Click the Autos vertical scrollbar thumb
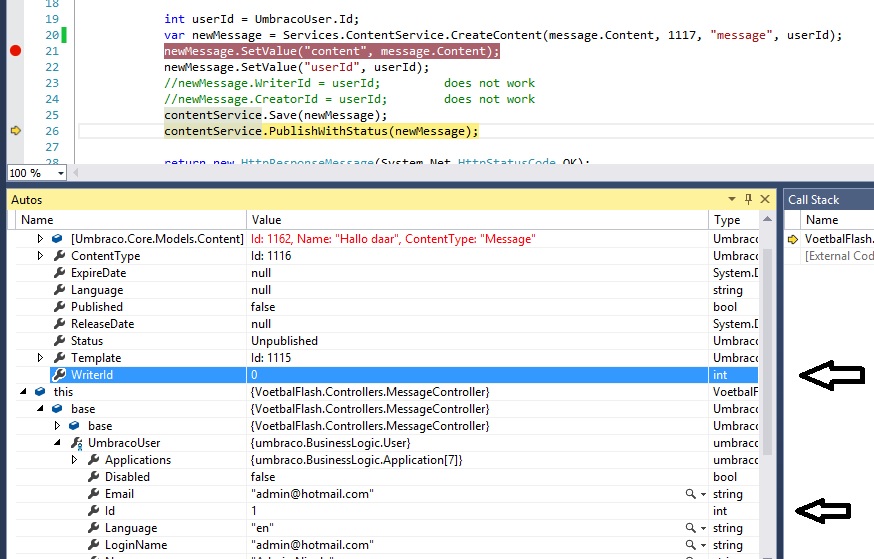 click(768, 351)
